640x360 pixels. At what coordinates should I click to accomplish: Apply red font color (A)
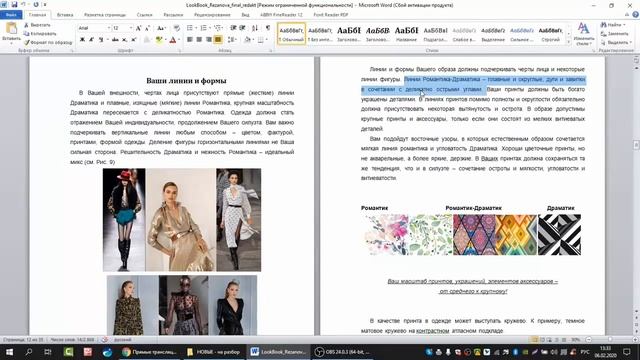[x=173, y=40]
